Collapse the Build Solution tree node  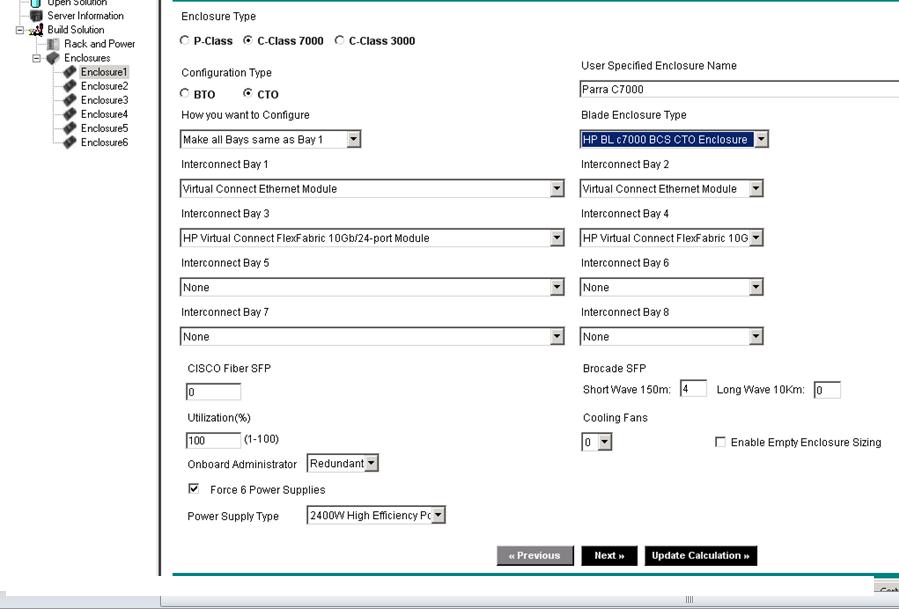click(19, 30)
